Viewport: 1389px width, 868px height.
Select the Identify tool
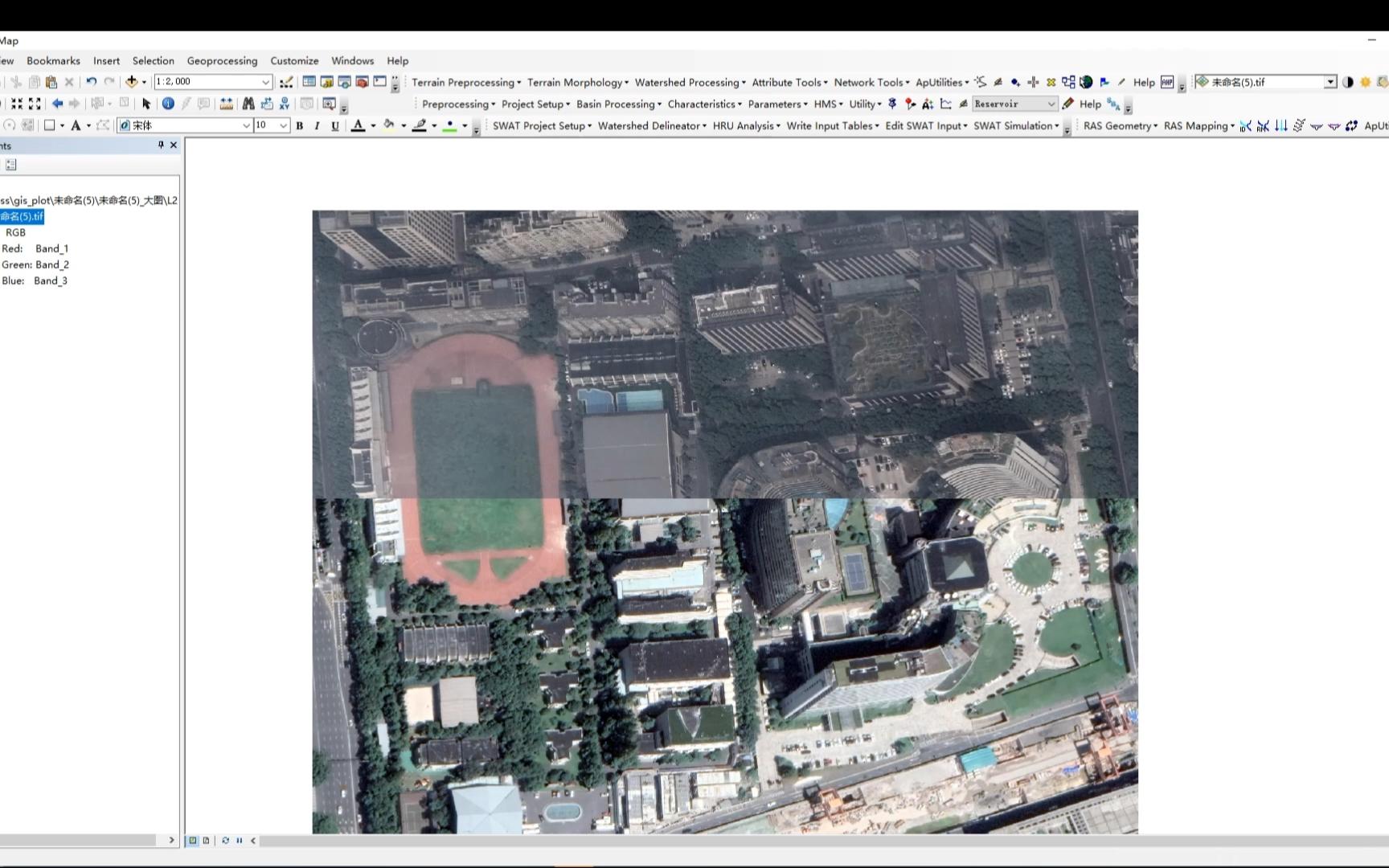tap(168, 104)
